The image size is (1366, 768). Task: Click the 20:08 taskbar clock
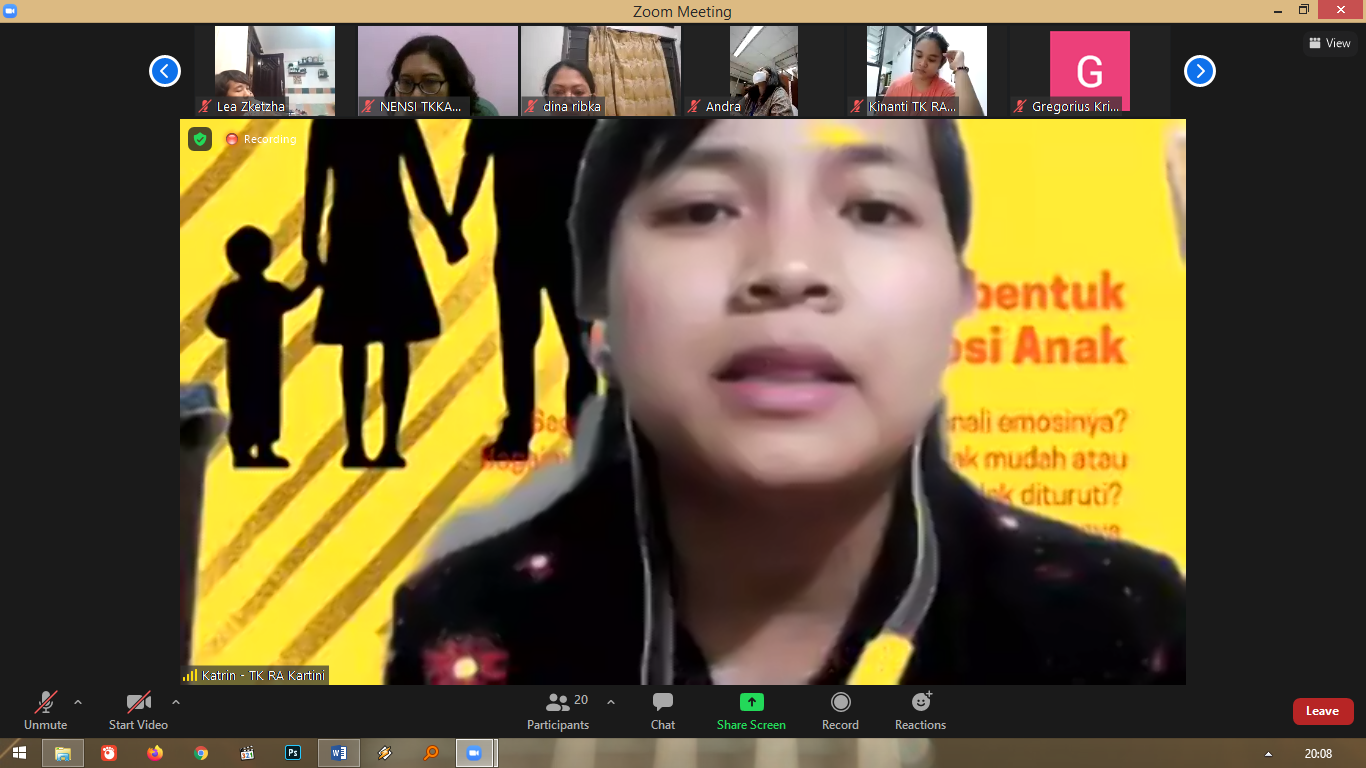(1318, 753)
